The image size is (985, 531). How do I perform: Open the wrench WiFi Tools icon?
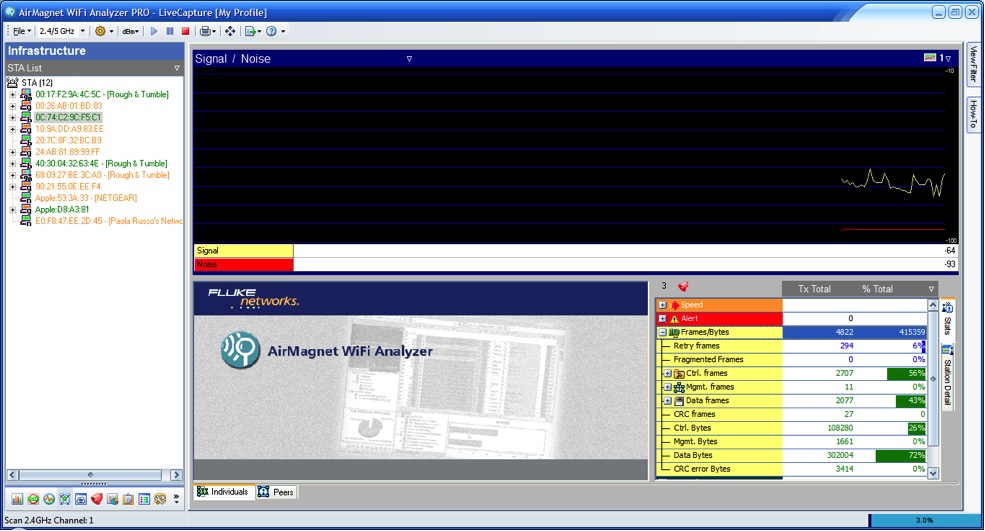(160, 499)
